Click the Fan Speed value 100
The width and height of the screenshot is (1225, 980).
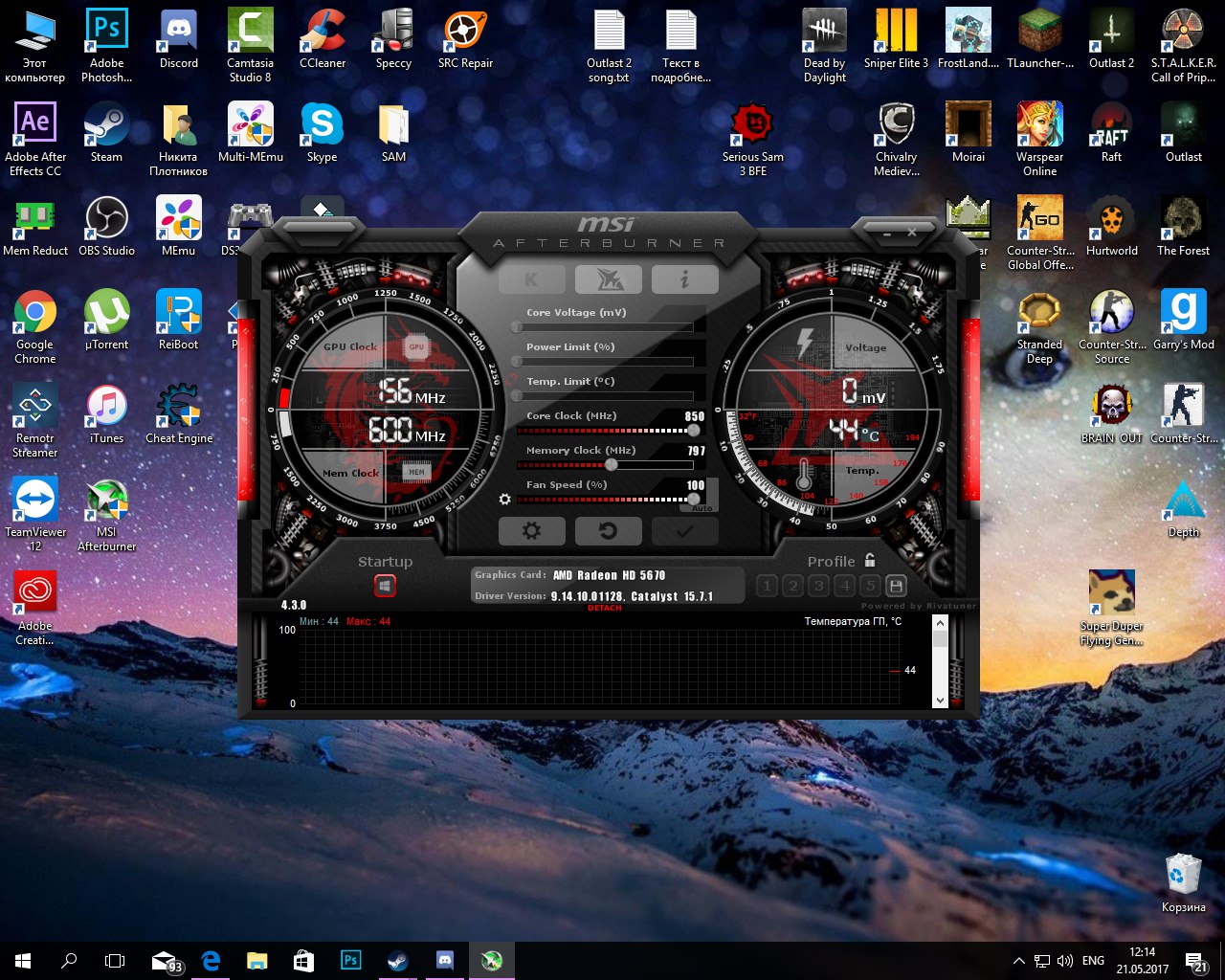[696, 485]
